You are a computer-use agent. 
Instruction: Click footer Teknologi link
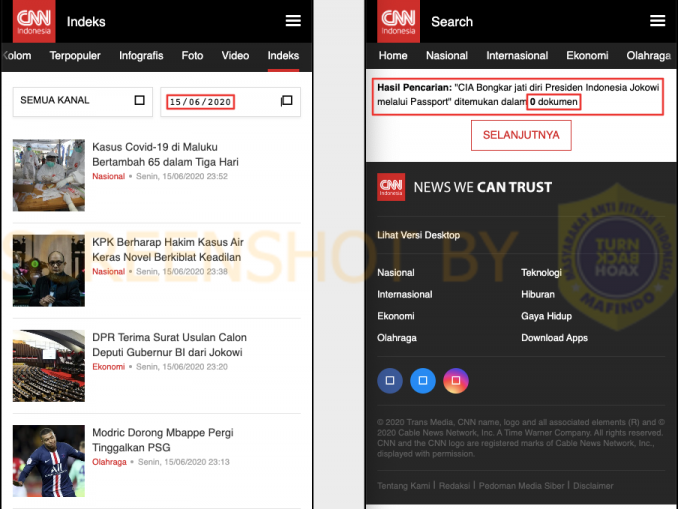pyautogui.click(x=541, y=273)
